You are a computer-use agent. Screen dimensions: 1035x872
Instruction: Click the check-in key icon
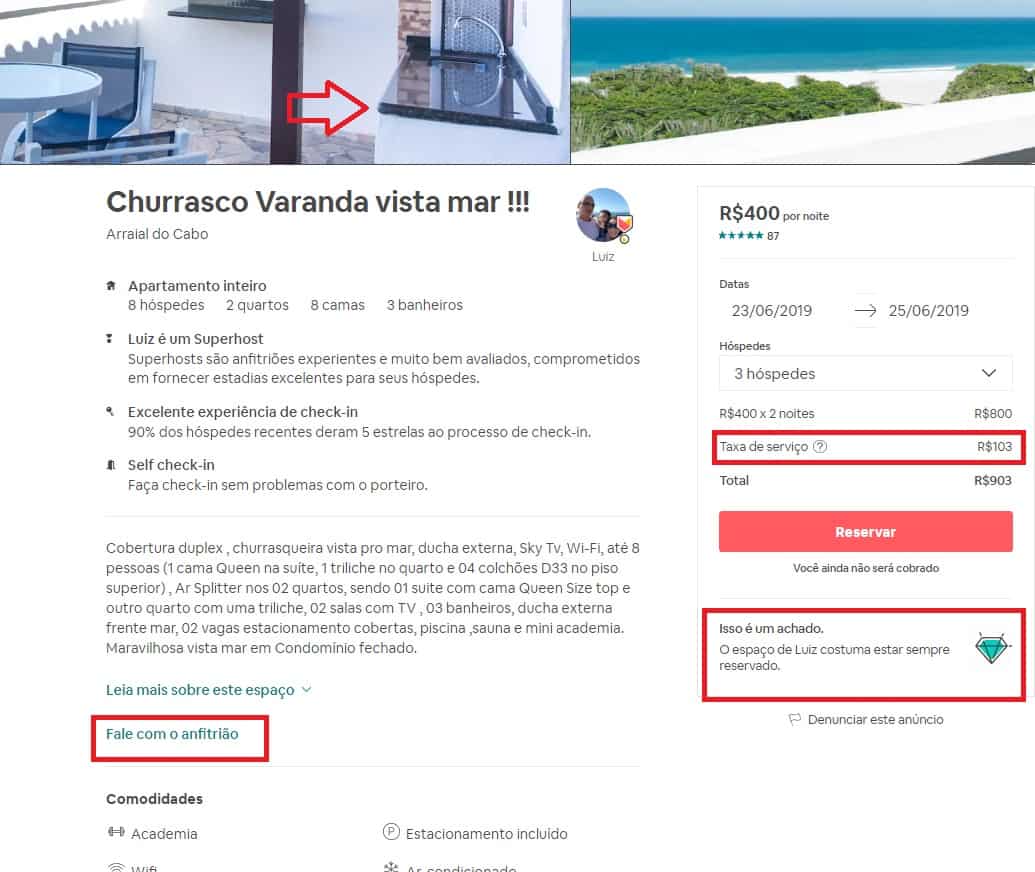tap(110, 412)
